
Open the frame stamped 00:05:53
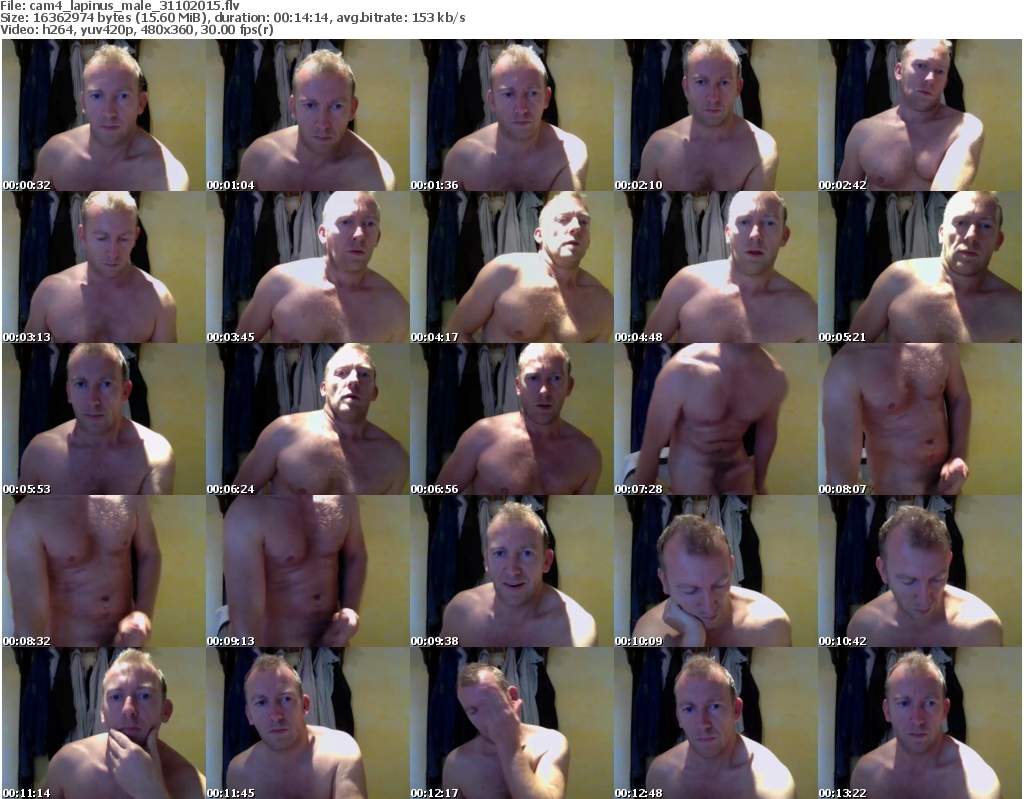(104, 419)
